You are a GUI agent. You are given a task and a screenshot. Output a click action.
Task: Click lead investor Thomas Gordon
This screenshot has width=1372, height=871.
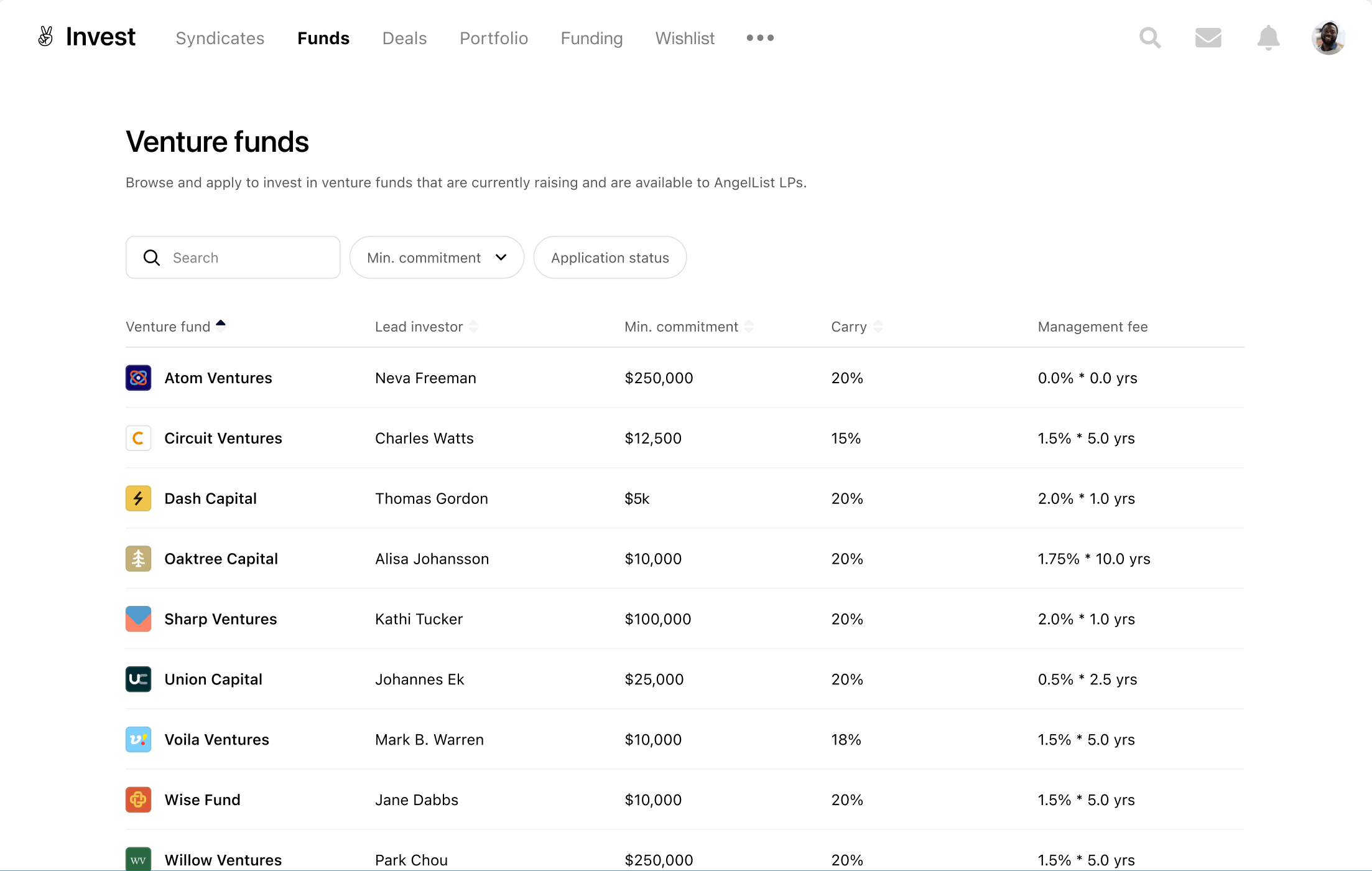(x=432, y=498)
